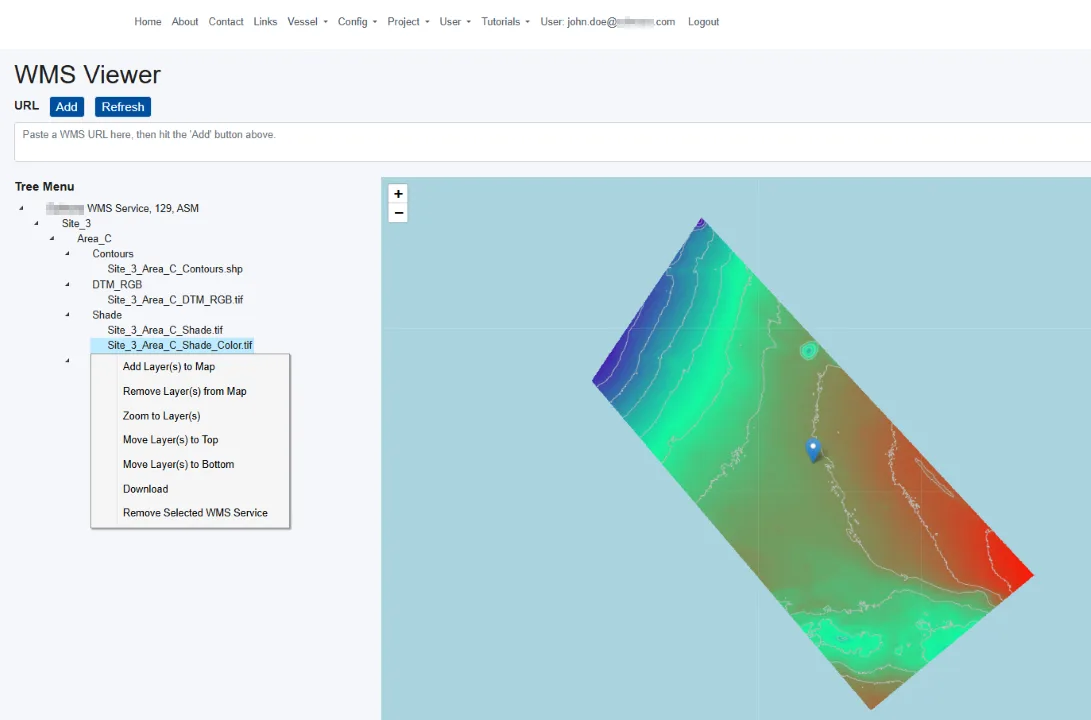Open the Config dropdown menu

pyautogui.click(x=356, y=21)
